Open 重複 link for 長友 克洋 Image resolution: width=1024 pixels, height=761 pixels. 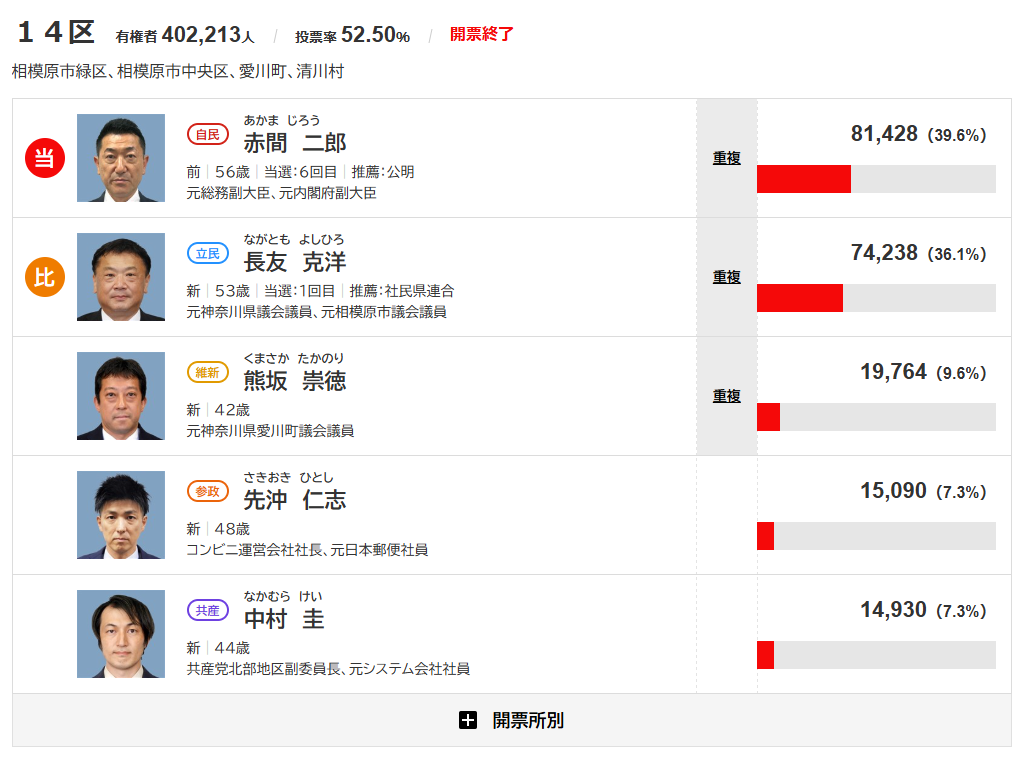coord(727,277)
